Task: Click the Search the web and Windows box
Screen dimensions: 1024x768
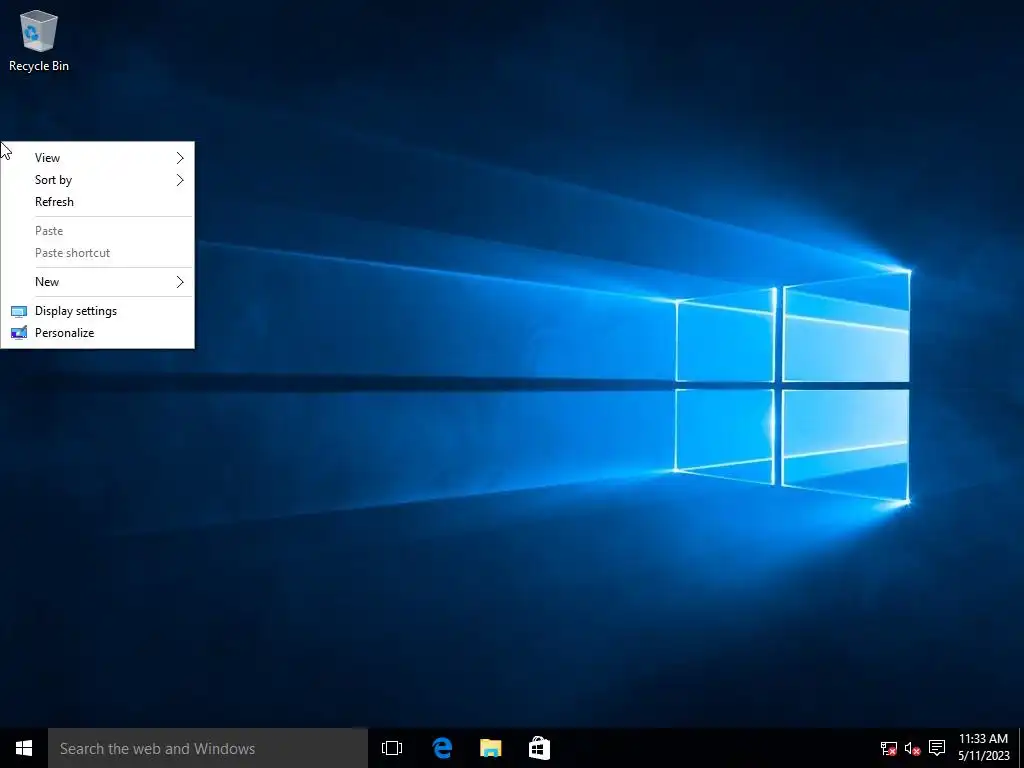Action: (x=208, y=748)
